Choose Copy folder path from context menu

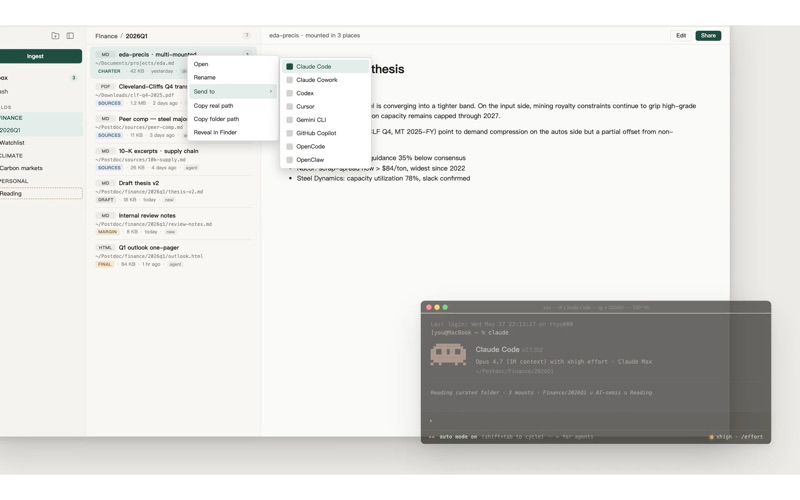point(233,119)
